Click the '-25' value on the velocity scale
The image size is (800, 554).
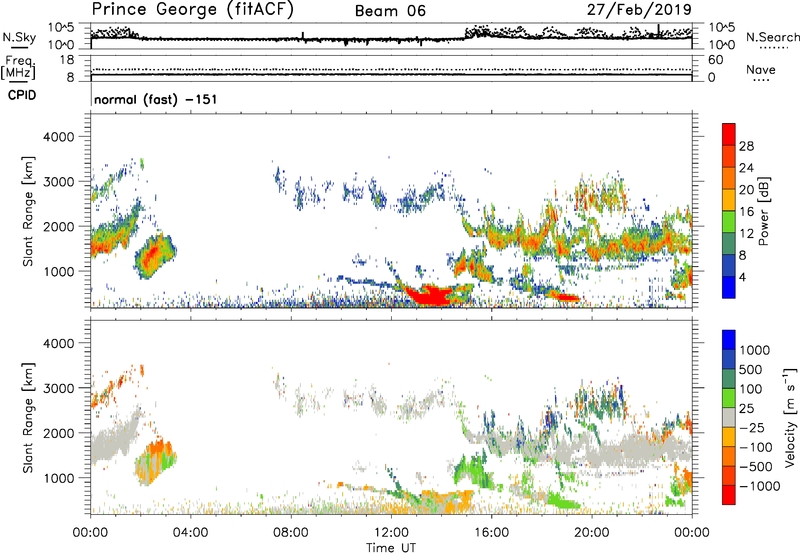pyautogui.click(x=752, y=427)
